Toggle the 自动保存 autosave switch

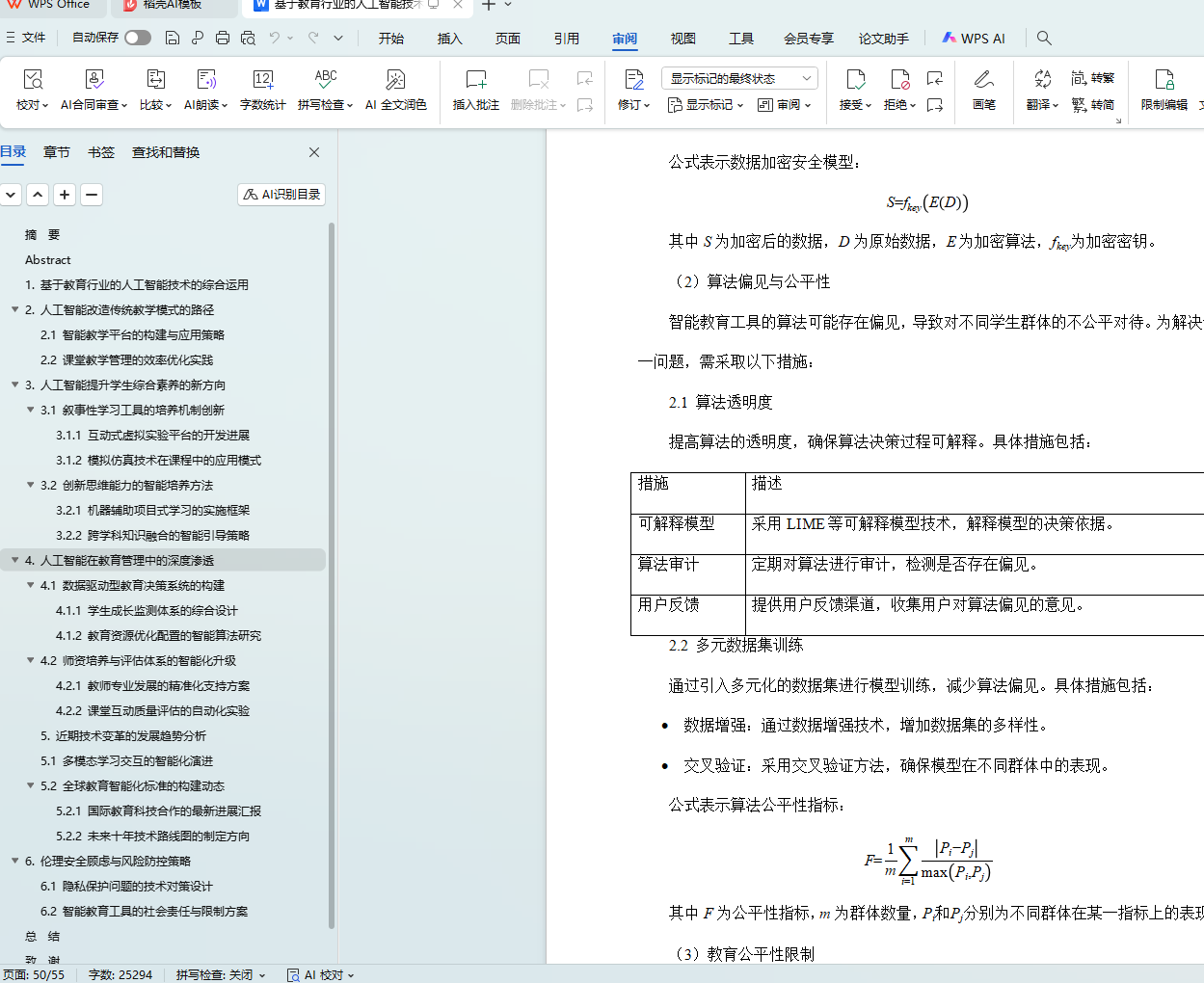click(x=138, y=38)
